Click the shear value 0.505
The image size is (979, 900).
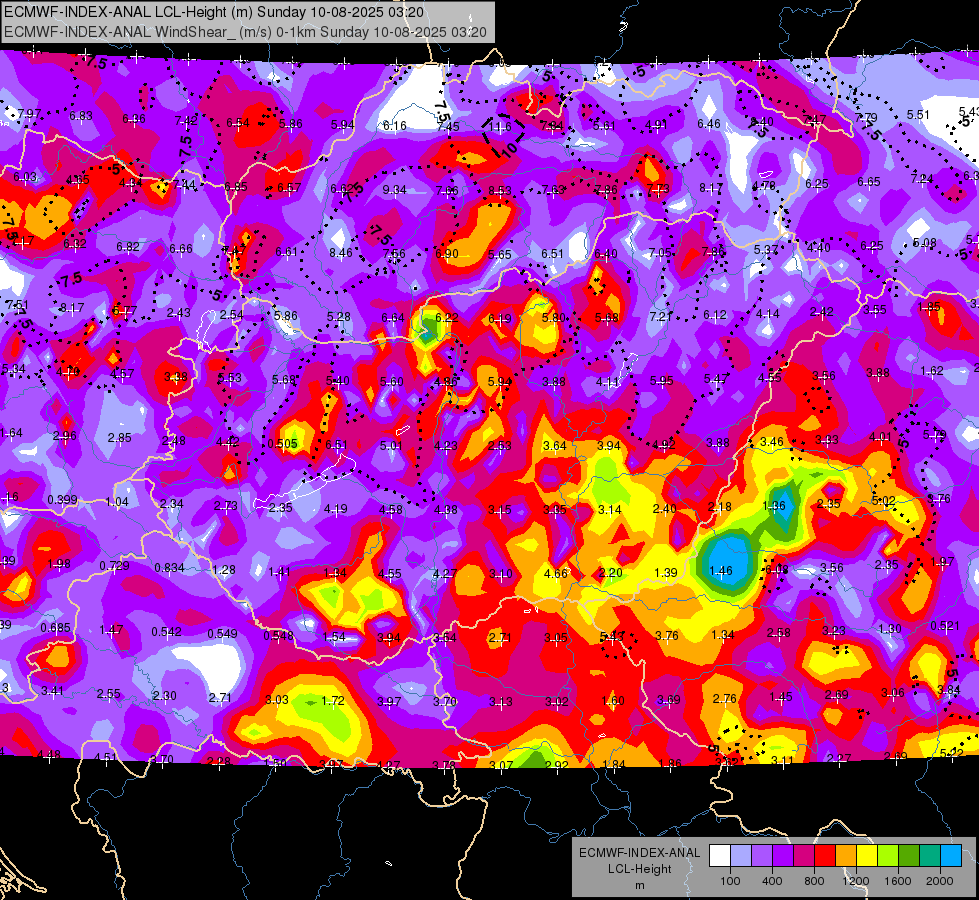coord(282,443)
